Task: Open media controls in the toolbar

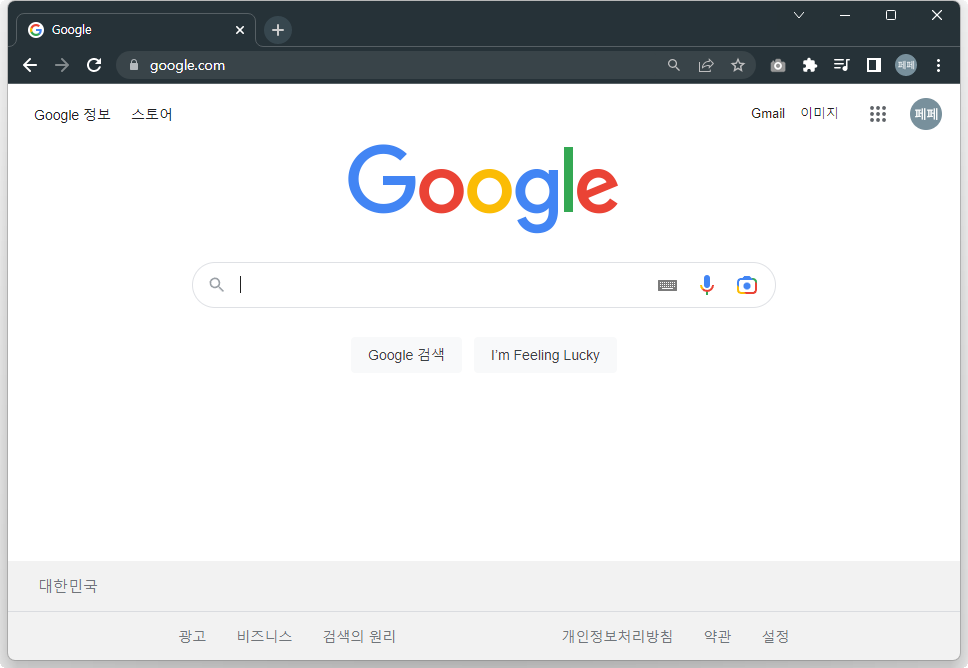Action: pyautogui.click(x=841, y=65)
